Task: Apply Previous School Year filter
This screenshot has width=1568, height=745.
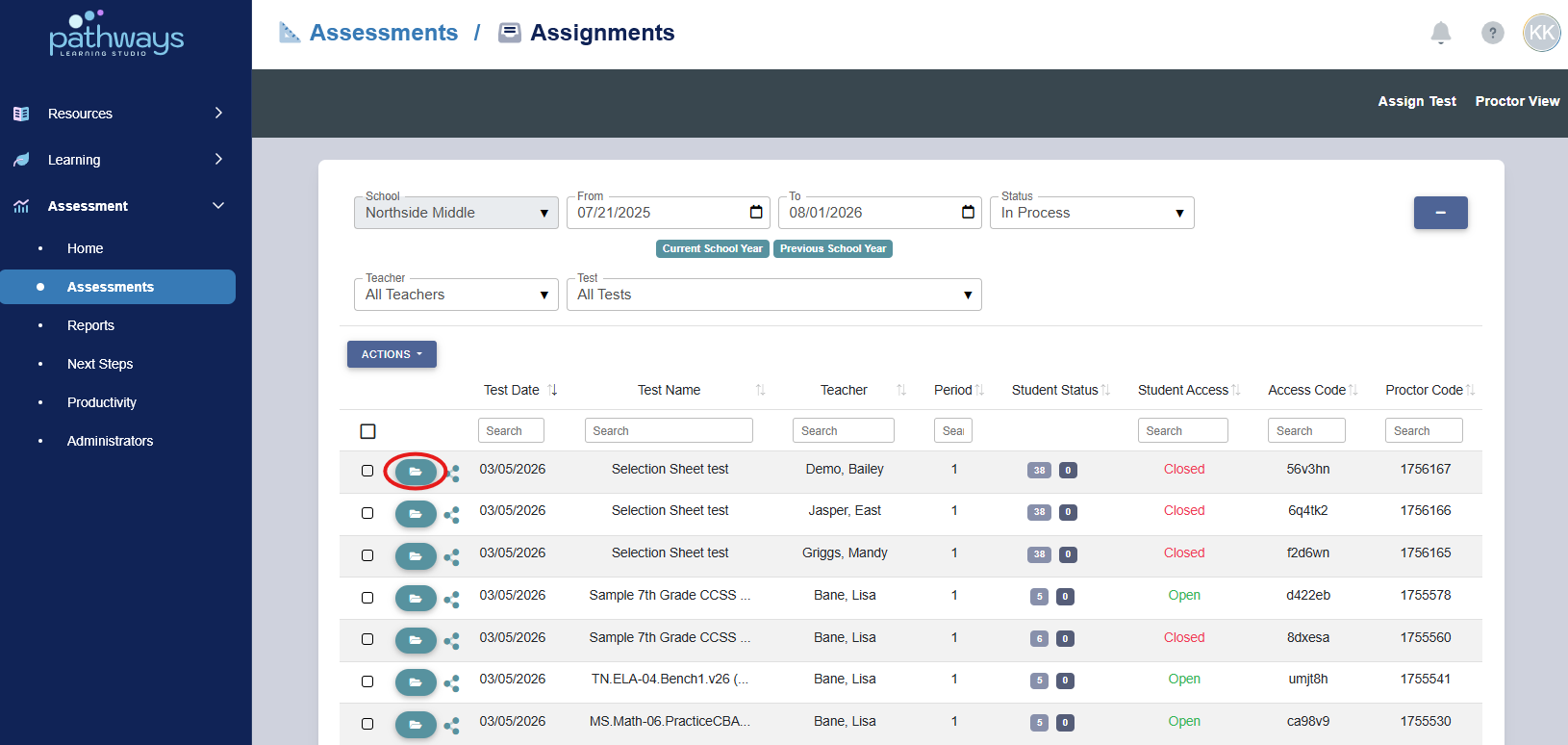Action: [833, 248]
